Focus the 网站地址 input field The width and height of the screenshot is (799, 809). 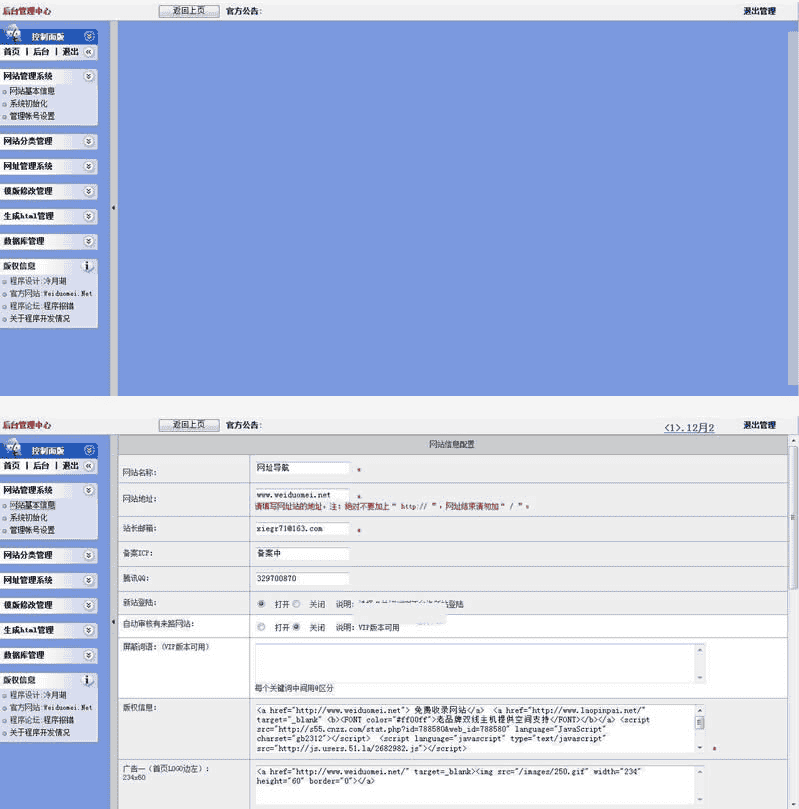tap(302, 495)
